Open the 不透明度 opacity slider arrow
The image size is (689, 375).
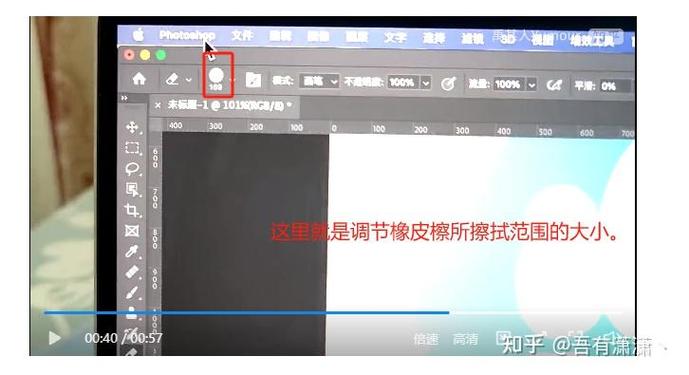point(425,83)
